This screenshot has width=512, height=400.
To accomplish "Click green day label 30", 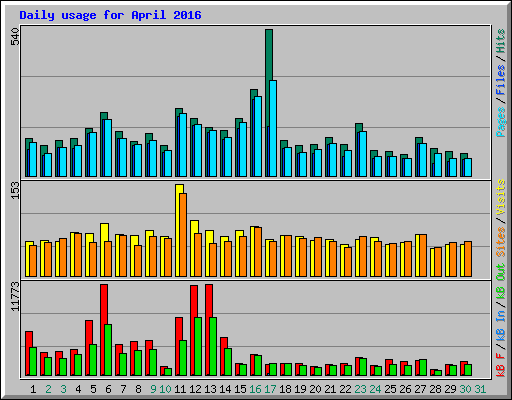I will click(465, 389).
